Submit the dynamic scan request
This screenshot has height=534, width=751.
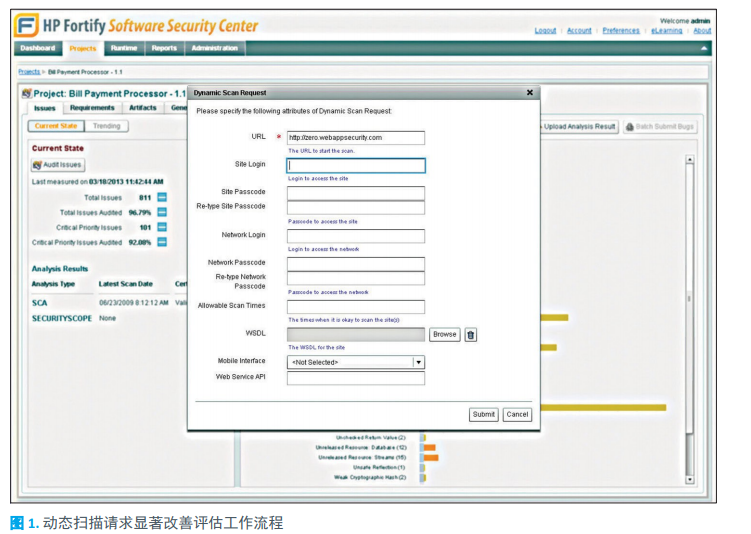coord(483,414)
